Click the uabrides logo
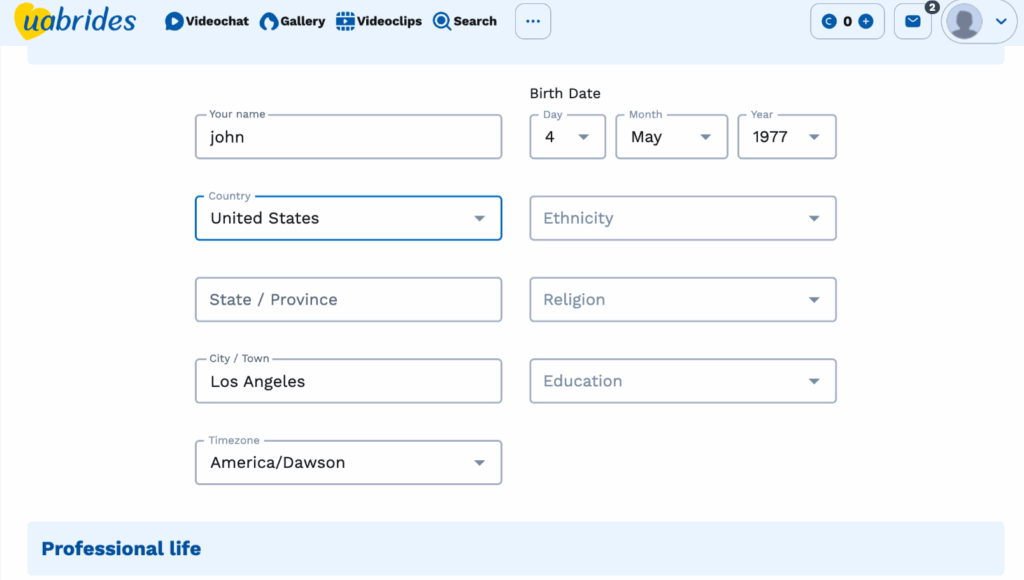Viewport: 1024px width, 580px height. point(75,21)
